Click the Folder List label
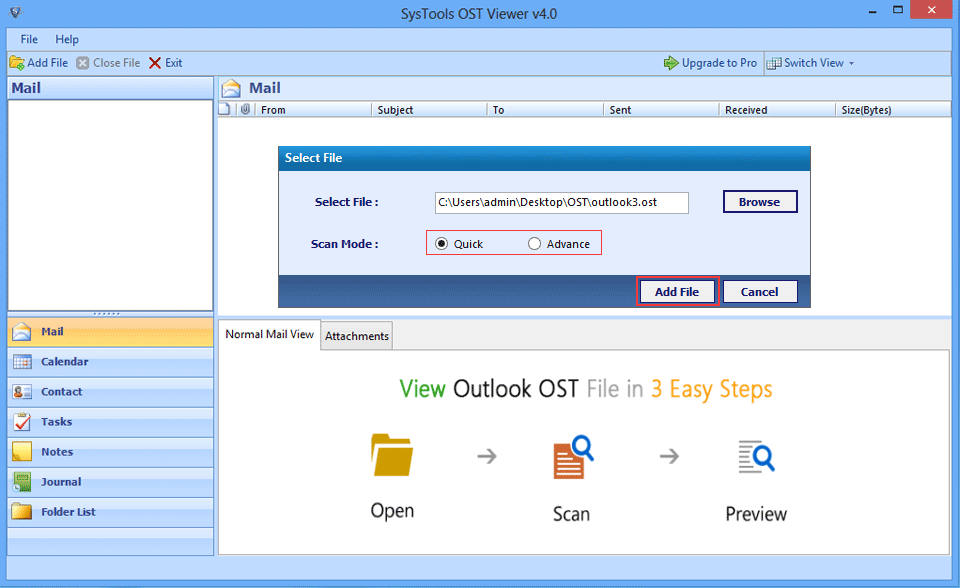960x588 pixels. 68,511
